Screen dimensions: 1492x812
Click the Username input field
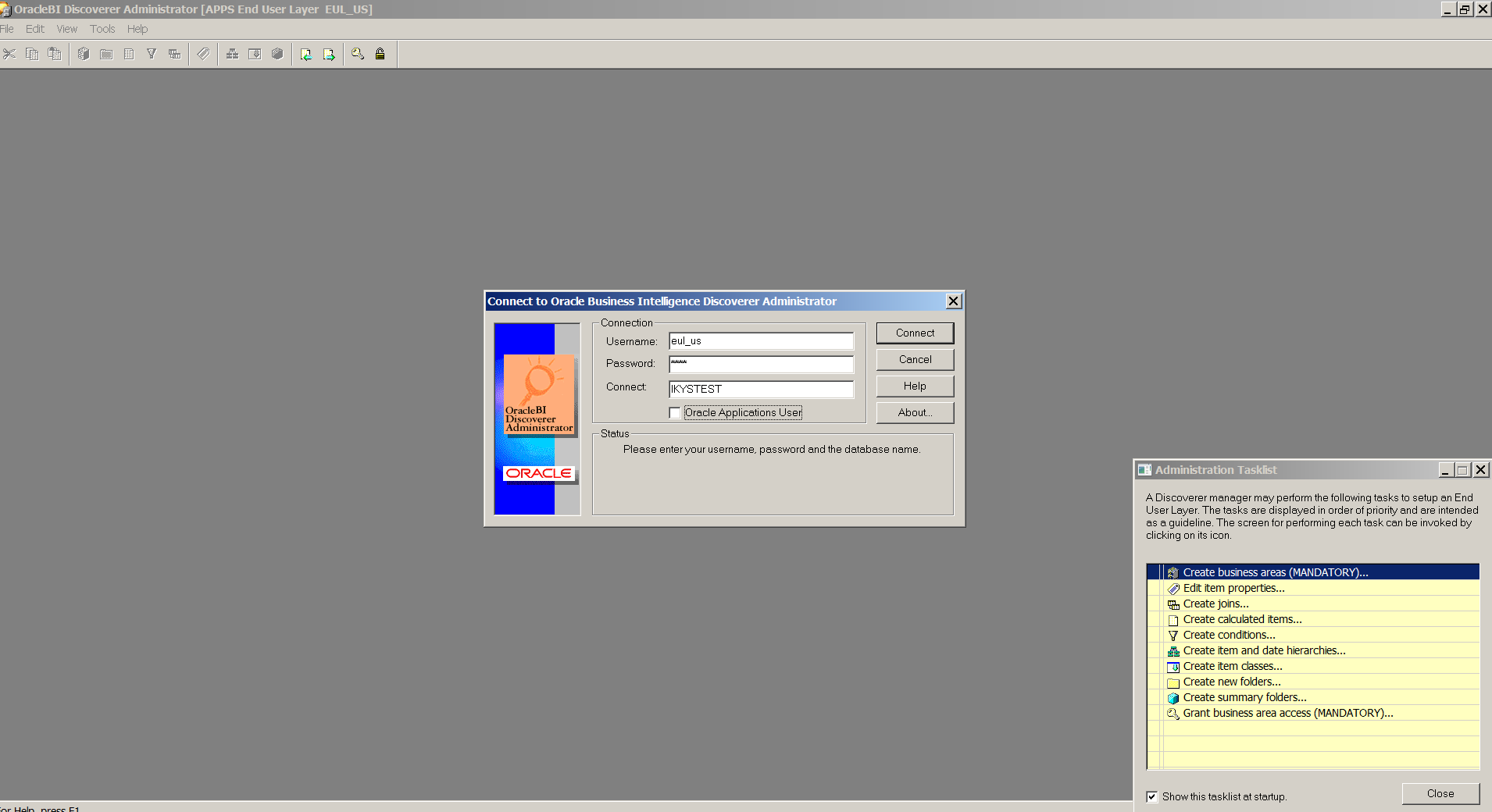(x=761, y=341)
